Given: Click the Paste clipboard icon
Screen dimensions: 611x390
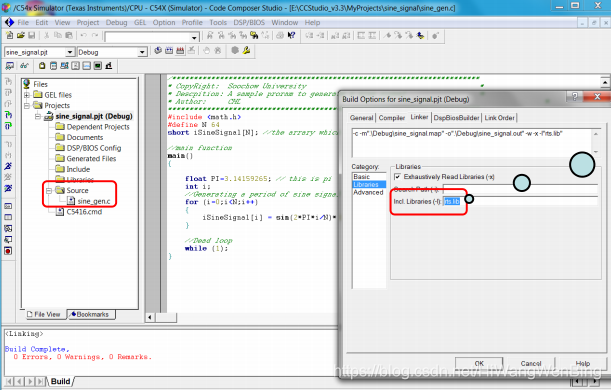Looking at the screenshot, I should (x=69, y=36).
